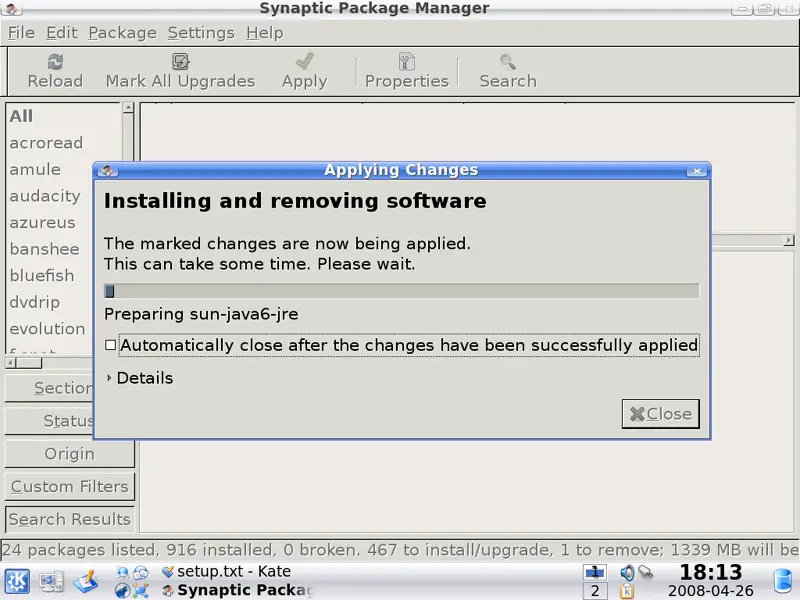Click the Sections filter button
The height and width of the screenshot is (600, 800).
49,388
